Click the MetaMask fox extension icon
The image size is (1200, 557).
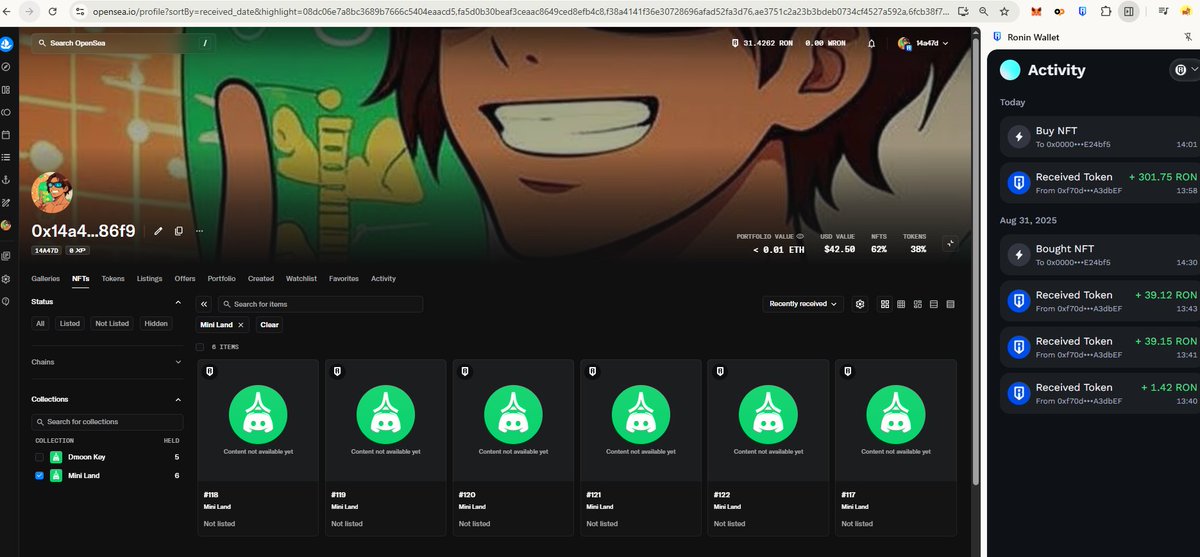pyautogui.click(x=1035, y=11)
